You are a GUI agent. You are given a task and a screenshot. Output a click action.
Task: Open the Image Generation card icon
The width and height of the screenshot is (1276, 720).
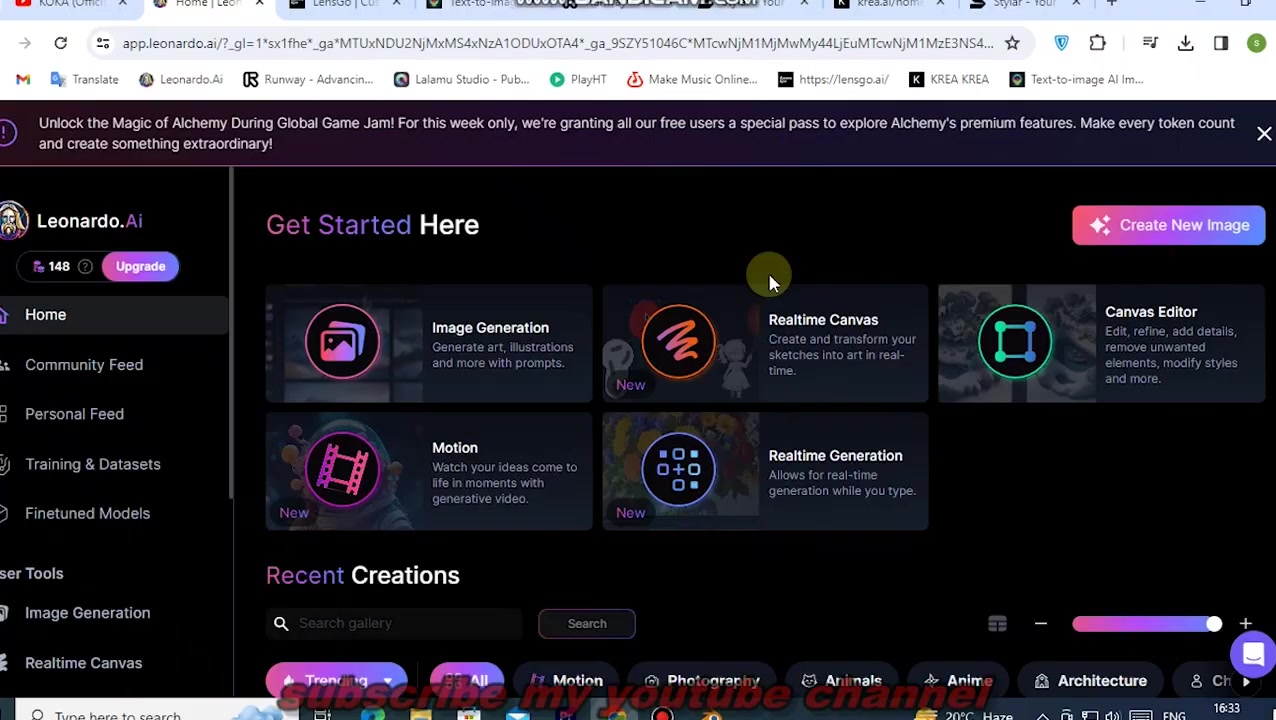(342, 342)
